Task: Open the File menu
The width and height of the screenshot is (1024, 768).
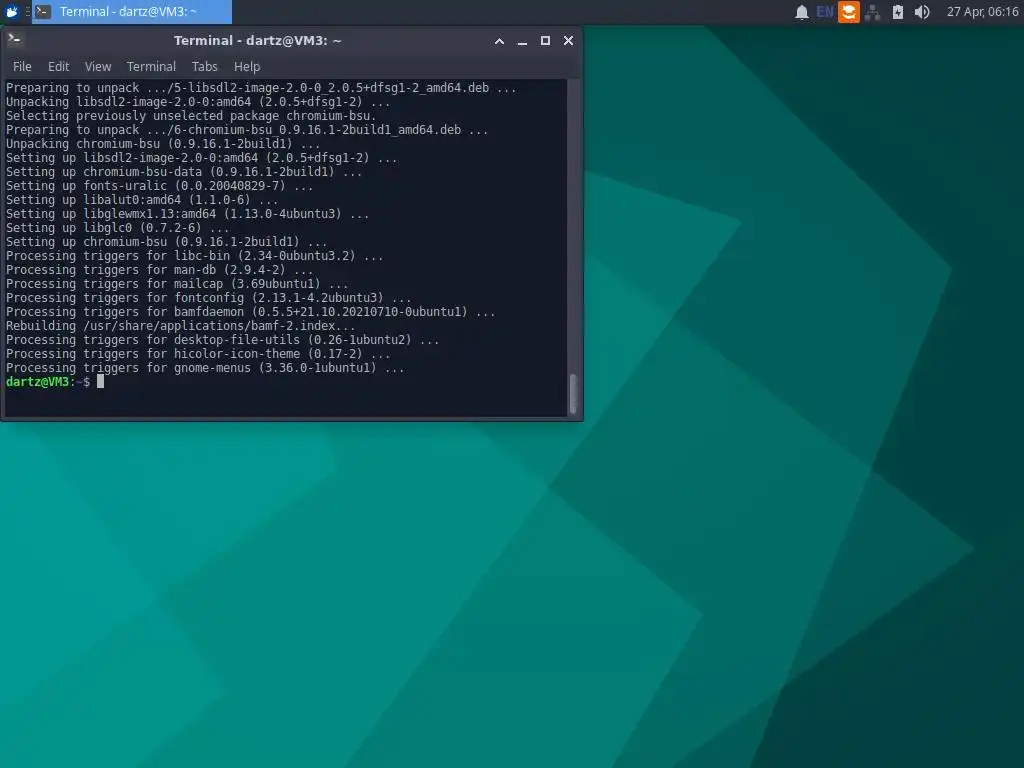Action: pos(22,67)
